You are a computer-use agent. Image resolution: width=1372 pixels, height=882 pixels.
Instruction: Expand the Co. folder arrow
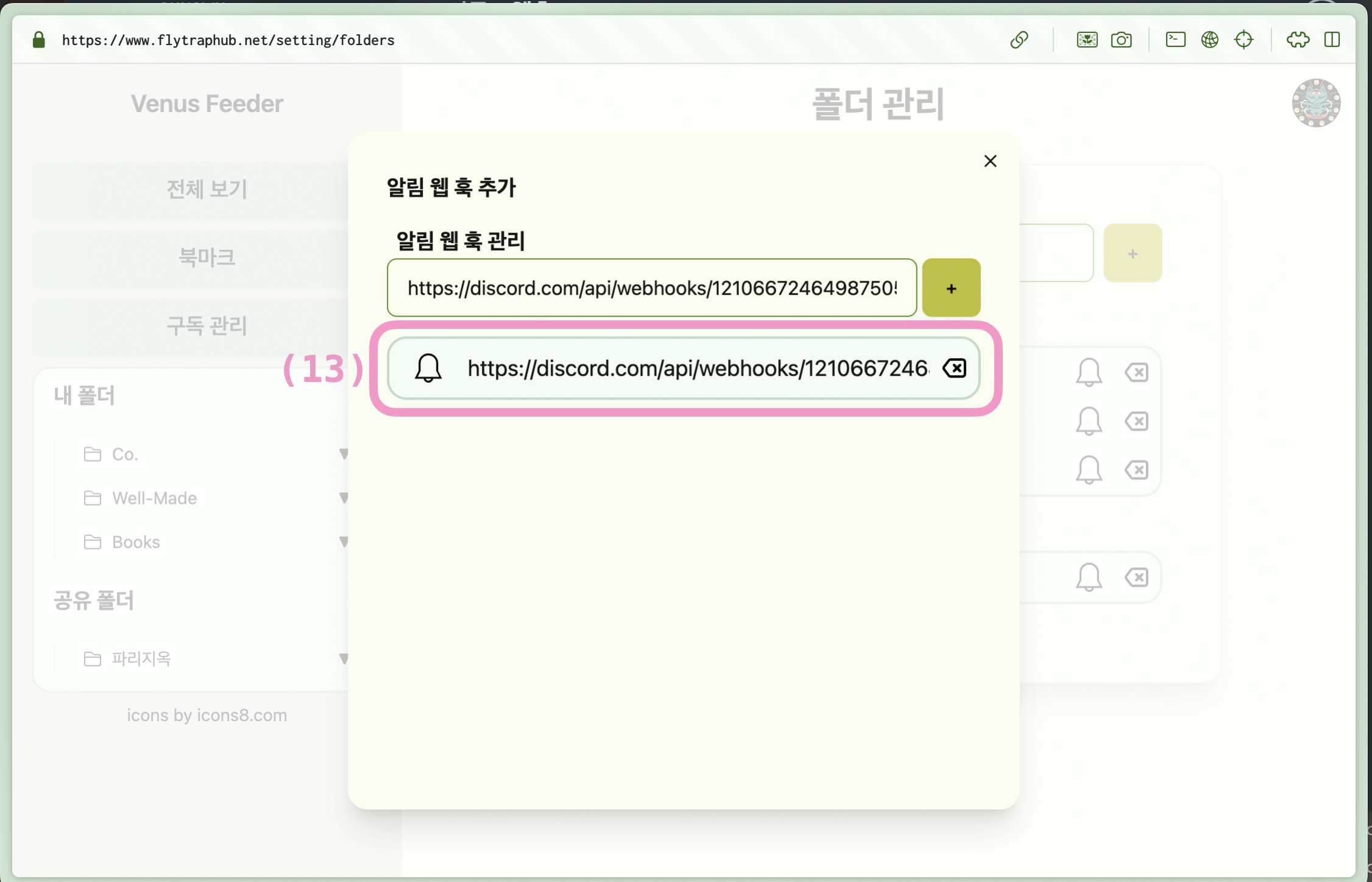coord(344,454)
